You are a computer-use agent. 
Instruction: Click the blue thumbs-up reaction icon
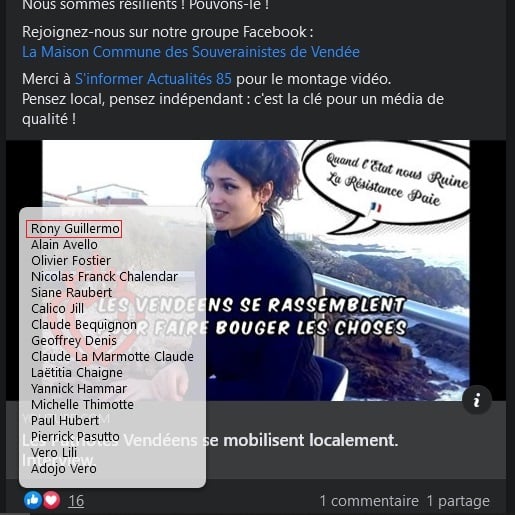33,500
